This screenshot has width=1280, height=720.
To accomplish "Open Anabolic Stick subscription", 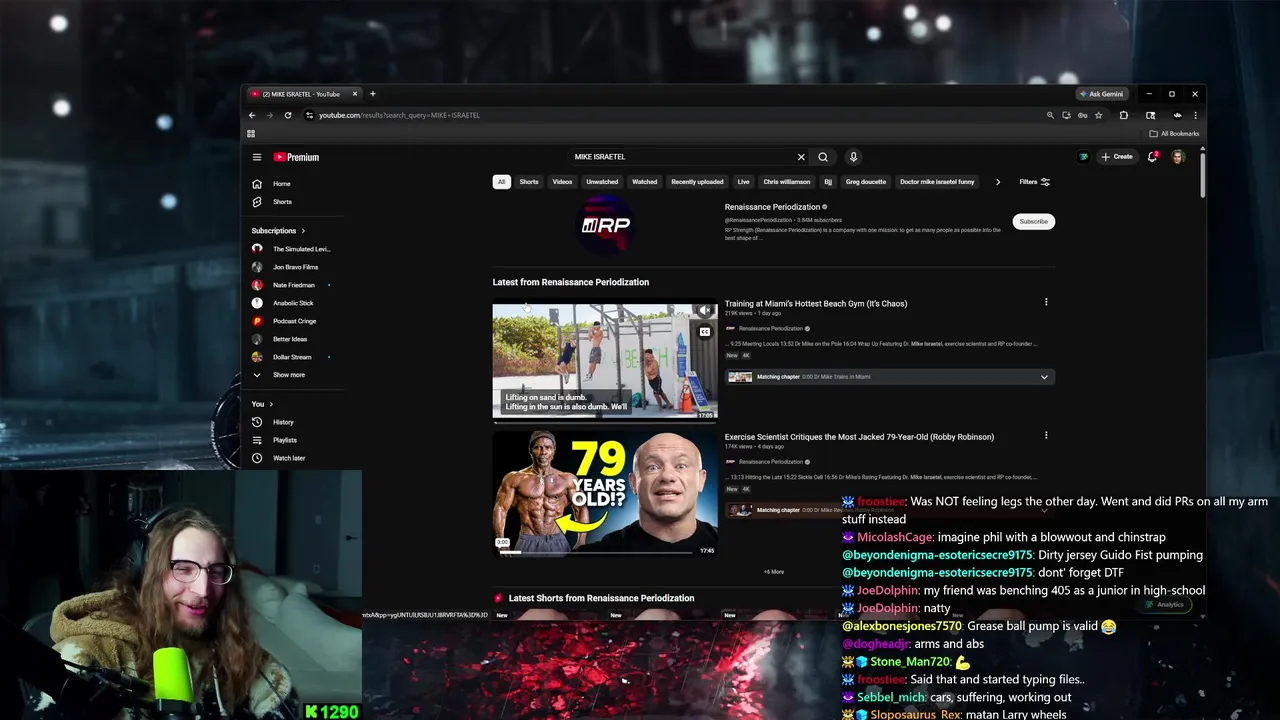I will 293,303.
